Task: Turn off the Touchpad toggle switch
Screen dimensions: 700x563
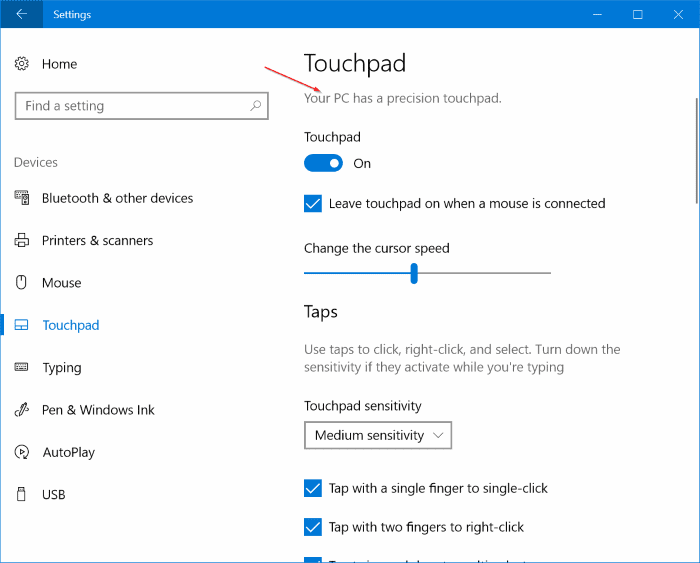Action: pos(323,163)
